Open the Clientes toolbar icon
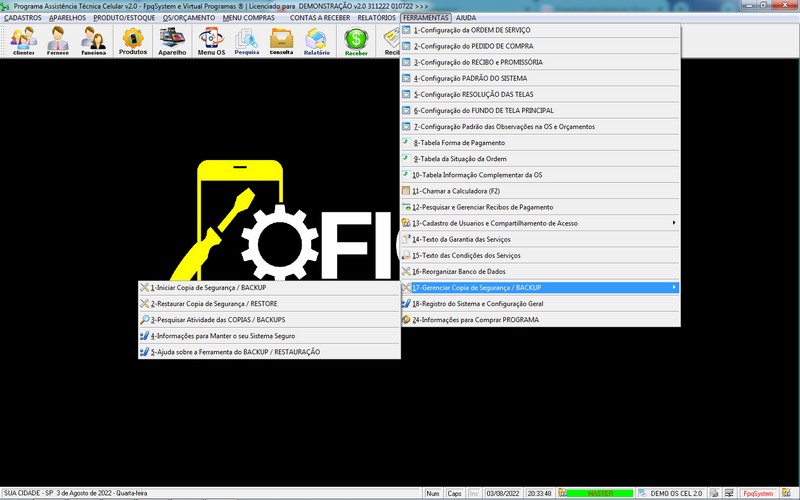This screenshot has width=800, height=500. point(23,41)
